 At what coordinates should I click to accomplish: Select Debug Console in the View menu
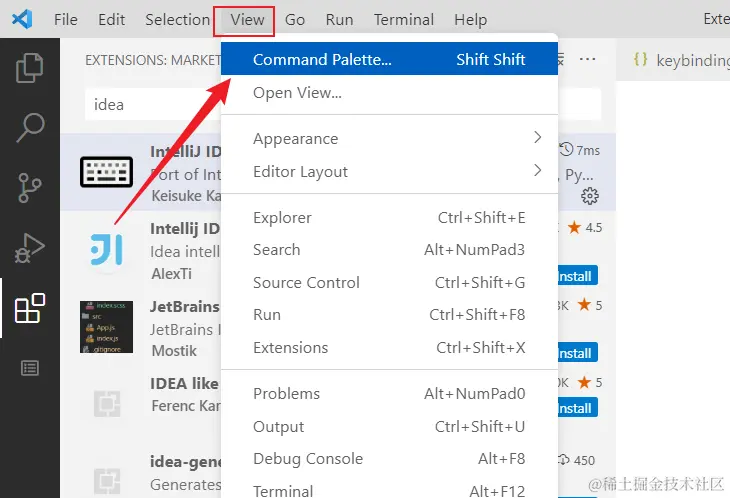click(389, 459)
